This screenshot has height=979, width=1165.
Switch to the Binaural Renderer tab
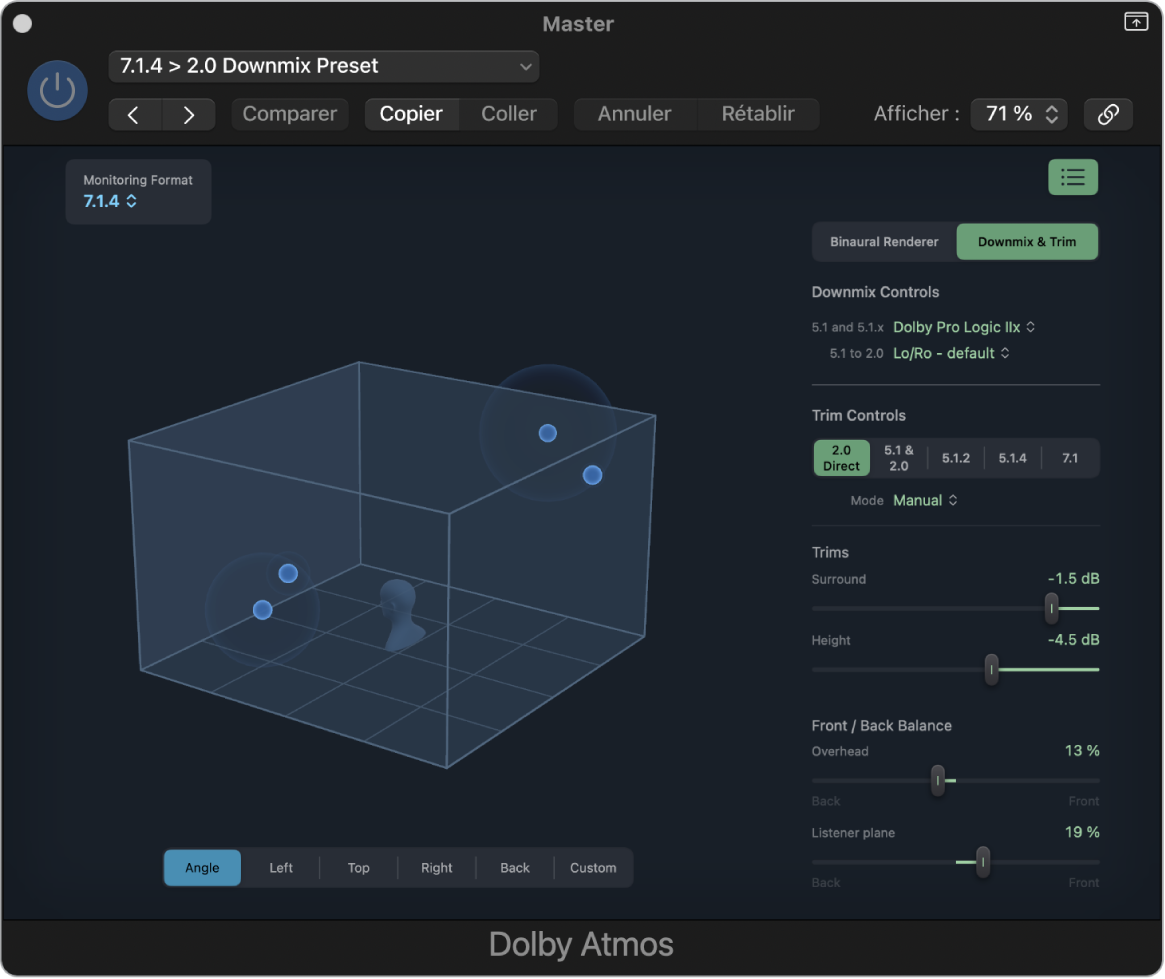tap(884, 242)
